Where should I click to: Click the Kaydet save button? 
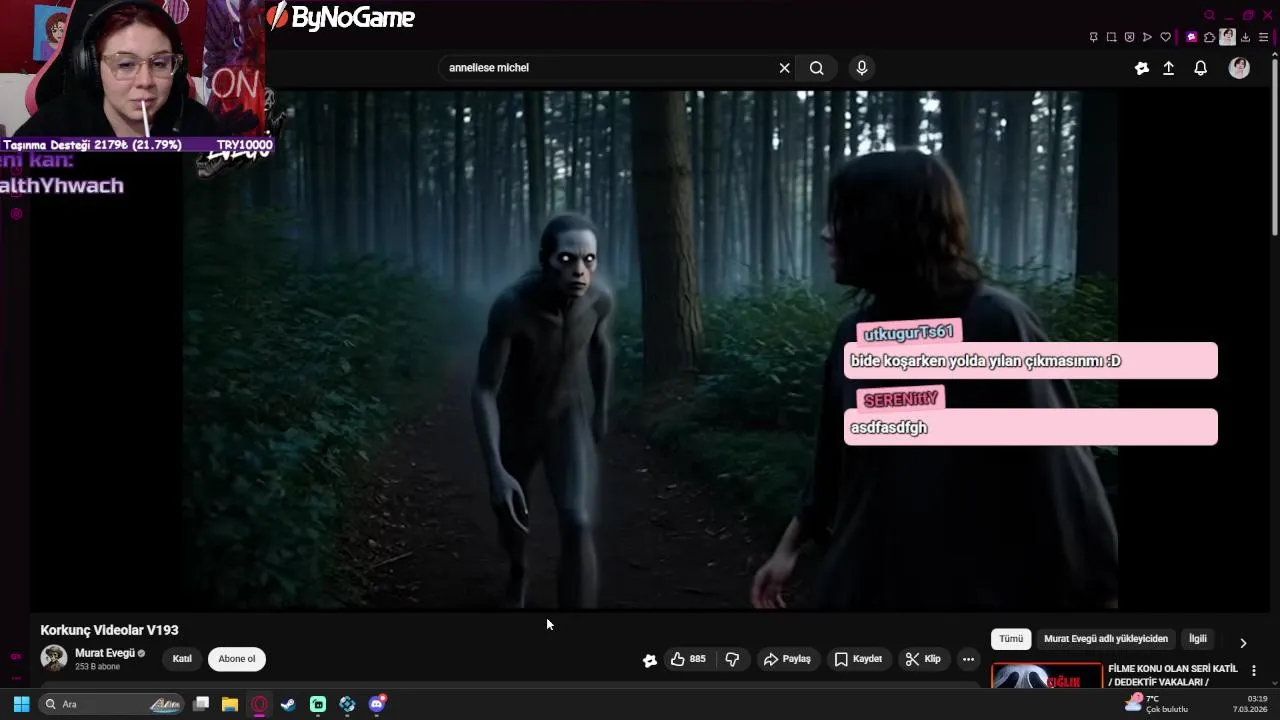(x=858, y=659)
